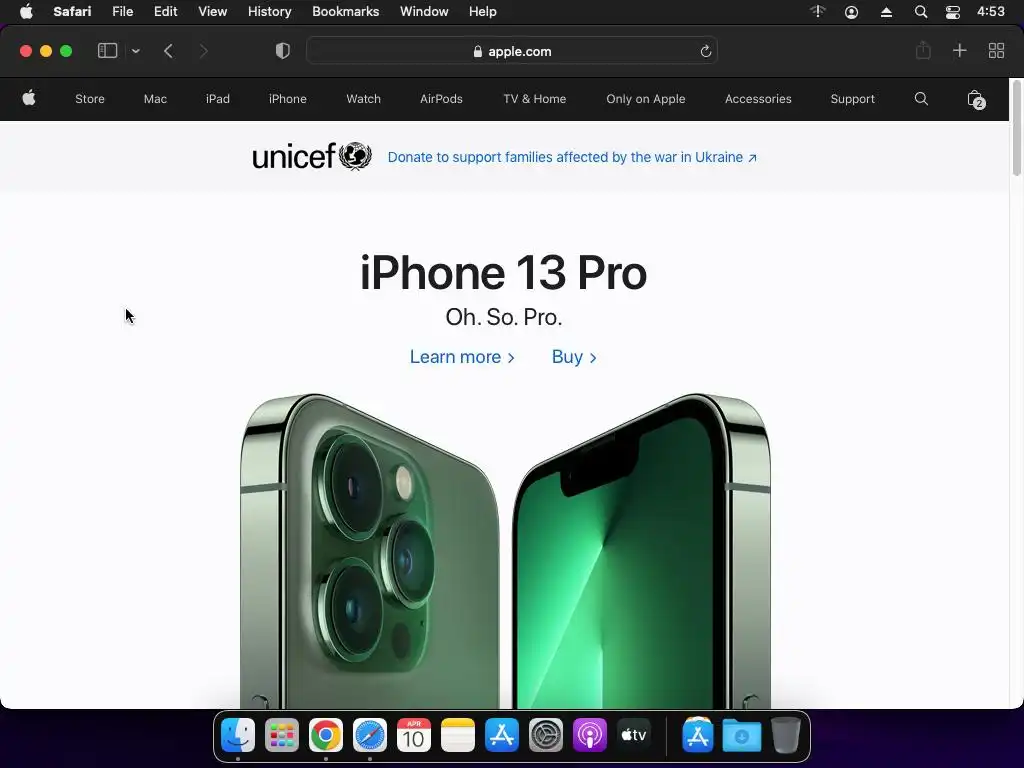Select iPhone in the site navigation

coord(287,99)
